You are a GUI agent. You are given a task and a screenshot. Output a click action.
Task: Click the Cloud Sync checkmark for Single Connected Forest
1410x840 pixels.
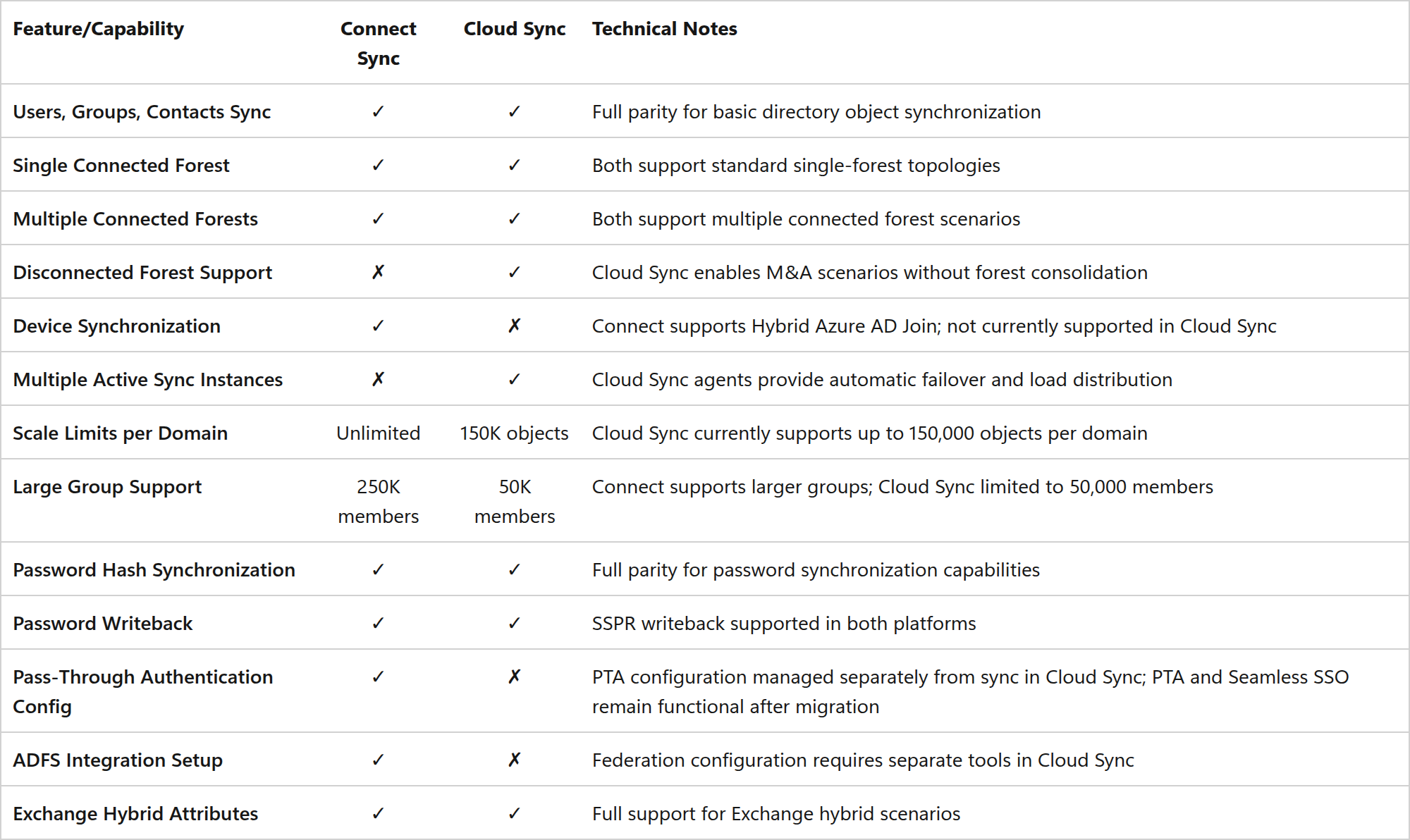click(x=515, y=165)
